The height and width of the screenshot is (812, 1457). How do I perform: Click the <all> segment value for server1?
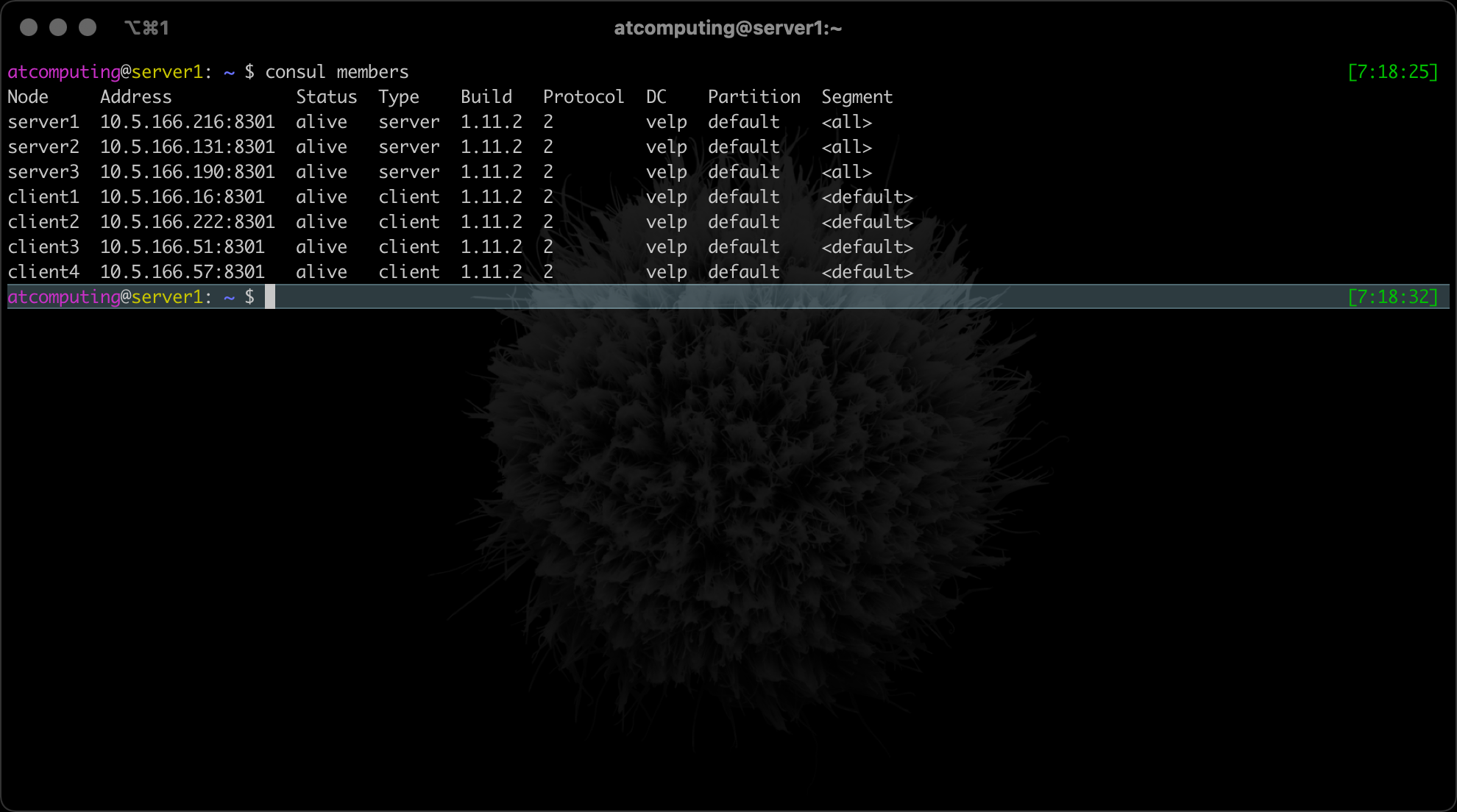[846, 122]
